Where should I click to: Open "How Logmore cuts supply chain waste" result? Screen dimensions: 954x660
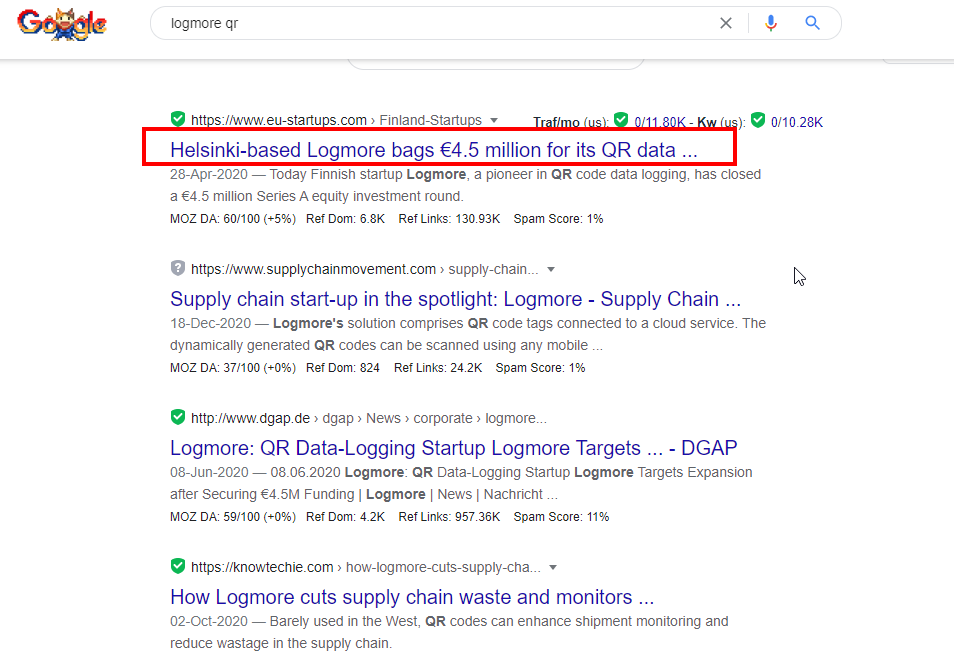[x=412, y=597]
